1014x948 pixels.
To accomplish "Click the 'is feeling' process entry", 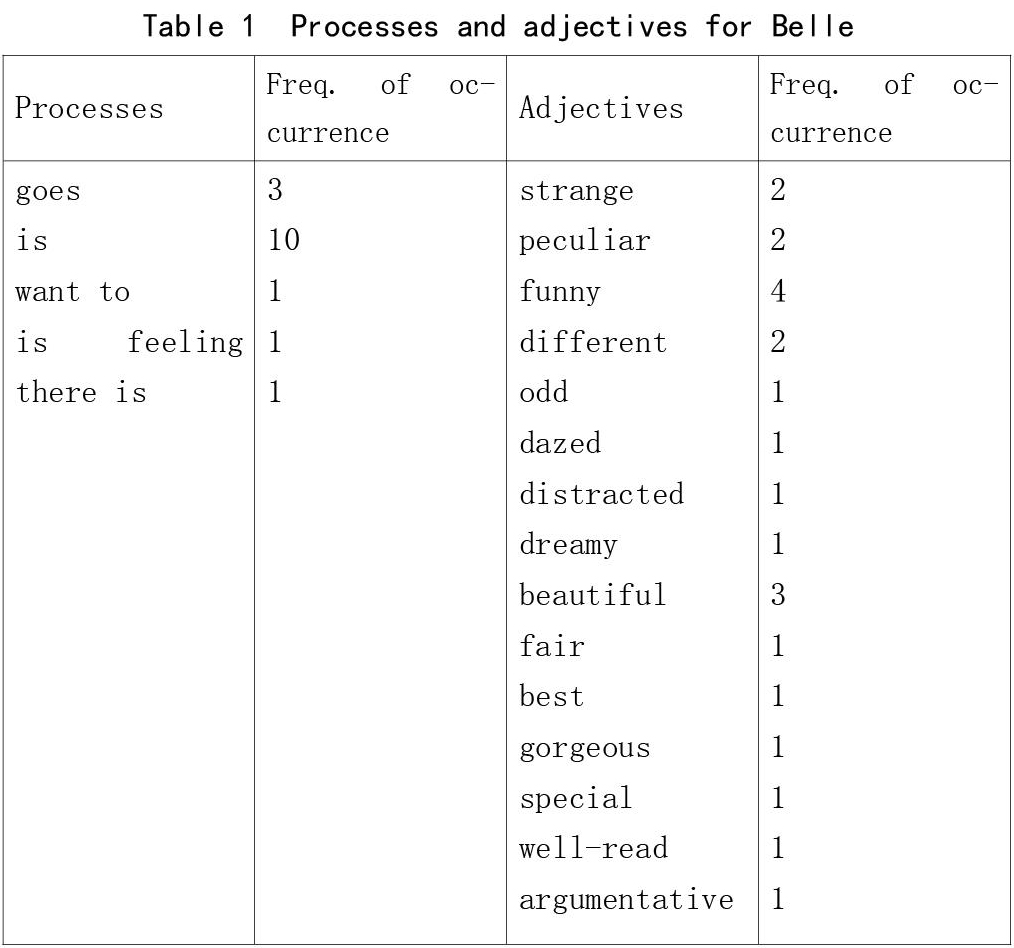I will point(129,343).
